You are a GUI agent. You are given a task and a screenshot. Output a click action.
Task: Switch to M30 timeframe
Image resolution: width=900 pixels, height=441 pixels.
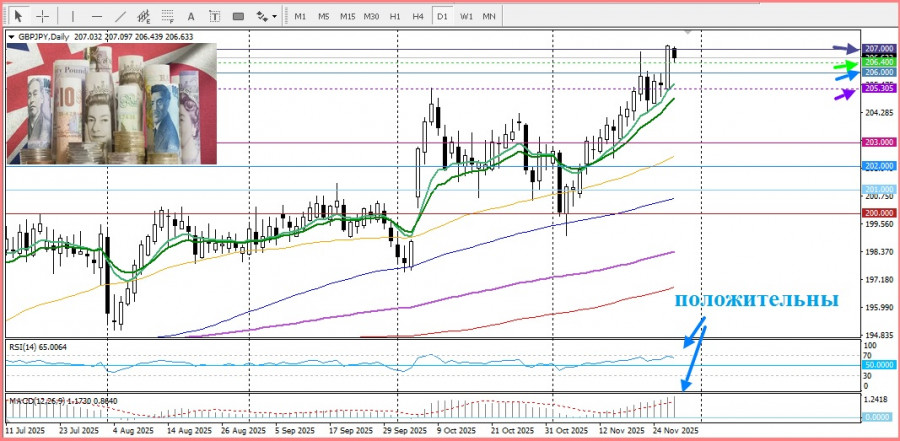(371, 16)
